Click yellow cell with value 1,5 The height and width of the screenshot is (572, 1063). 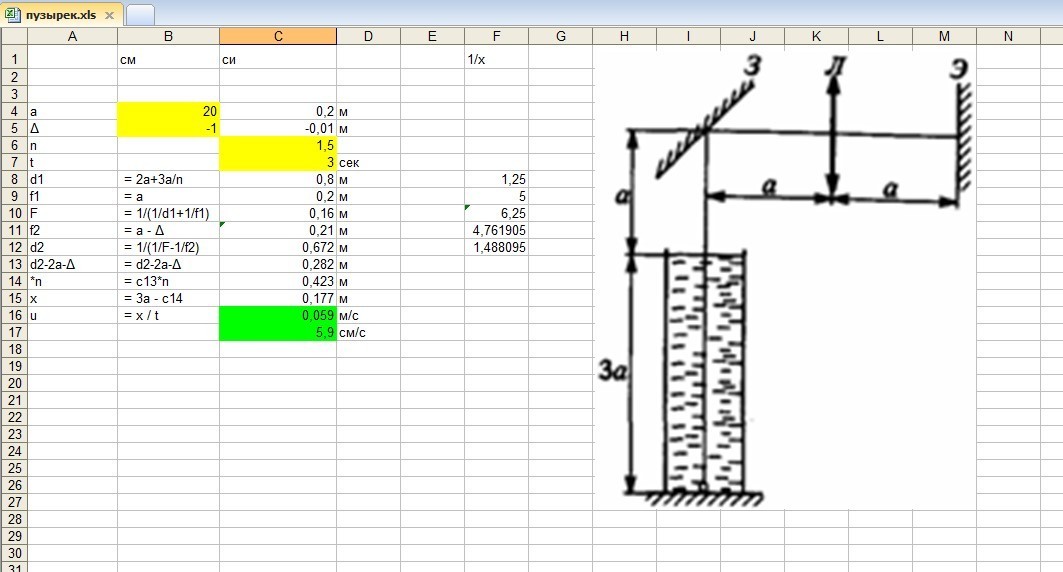pos(278,145)
